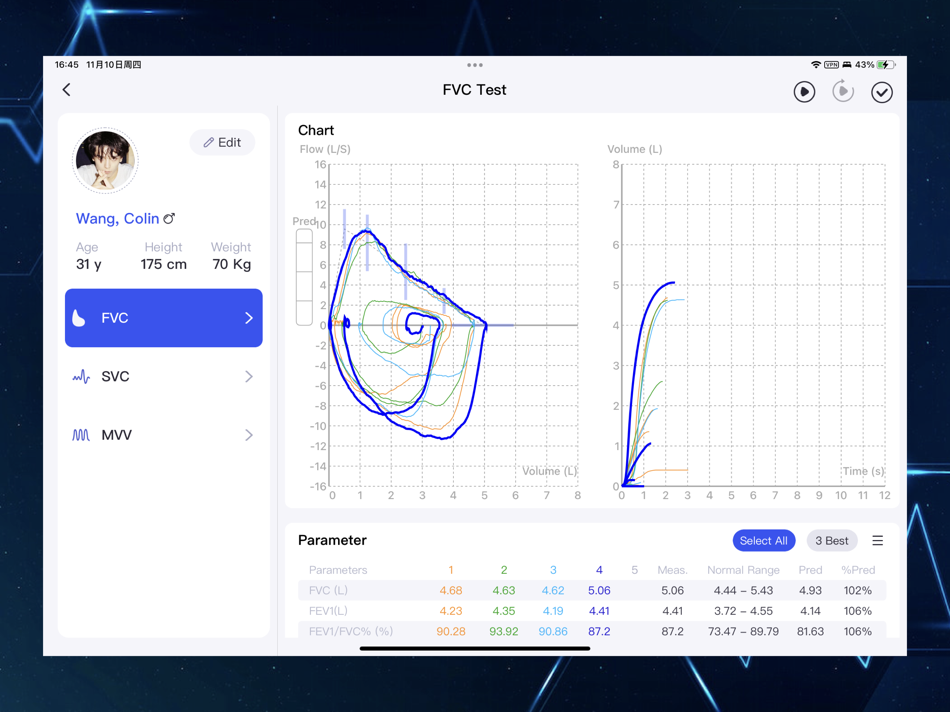Click the Select All button
The width and height of the screenshot is (950, 712).
click(763, 541)
